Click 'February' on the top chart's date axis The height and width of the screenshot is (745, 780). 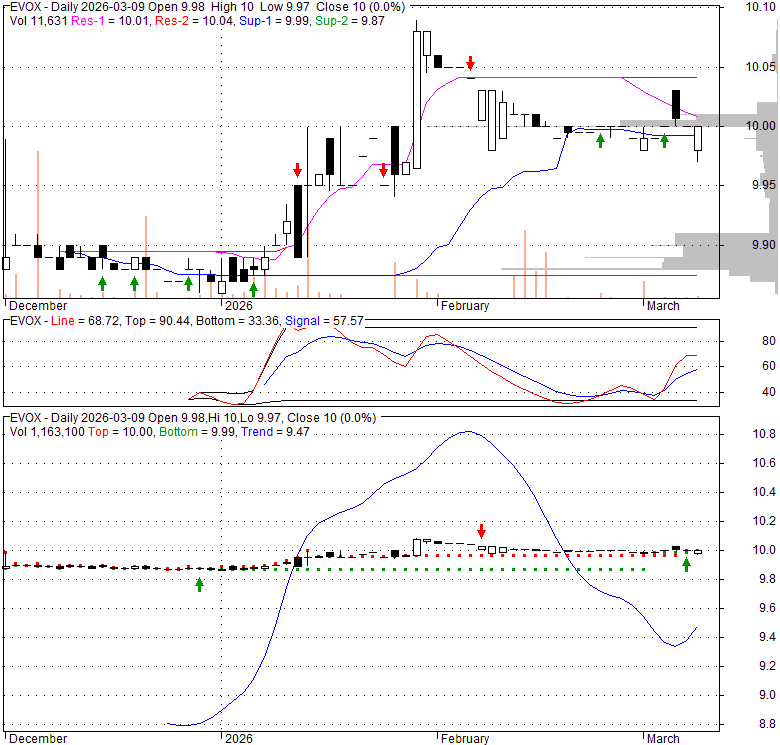coord(465,306)
